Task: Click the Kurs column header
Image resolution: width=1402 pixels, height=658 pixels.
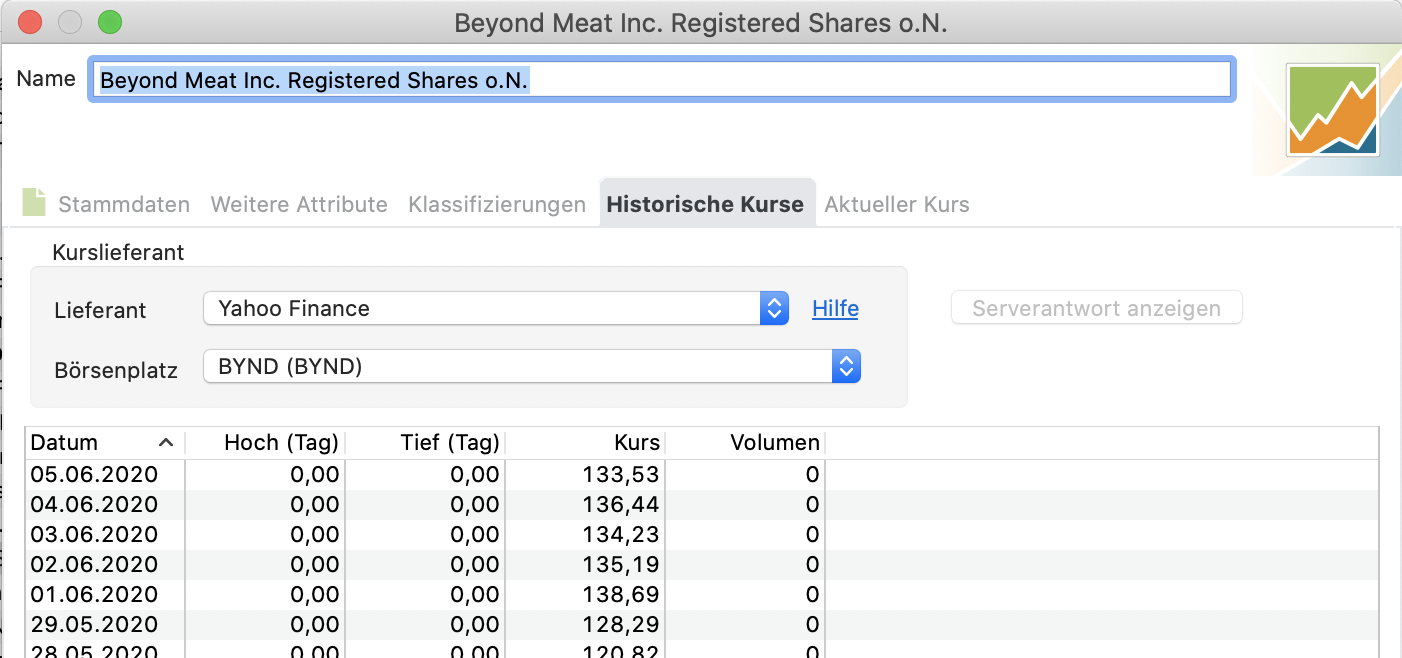Action: (636, 443)
